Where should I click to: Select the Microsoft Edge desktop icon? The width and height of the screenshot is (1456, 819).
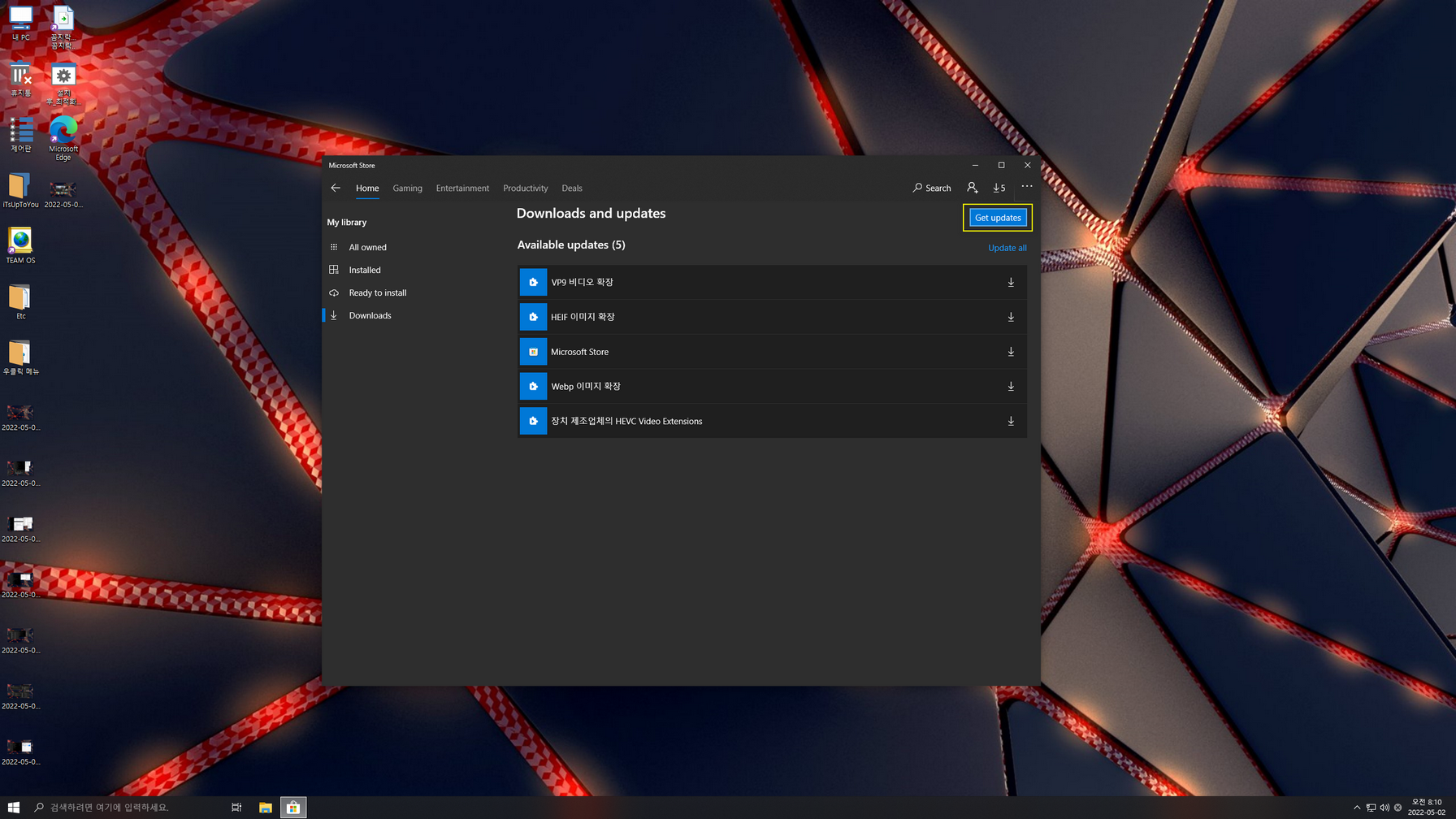coord(63,138)
